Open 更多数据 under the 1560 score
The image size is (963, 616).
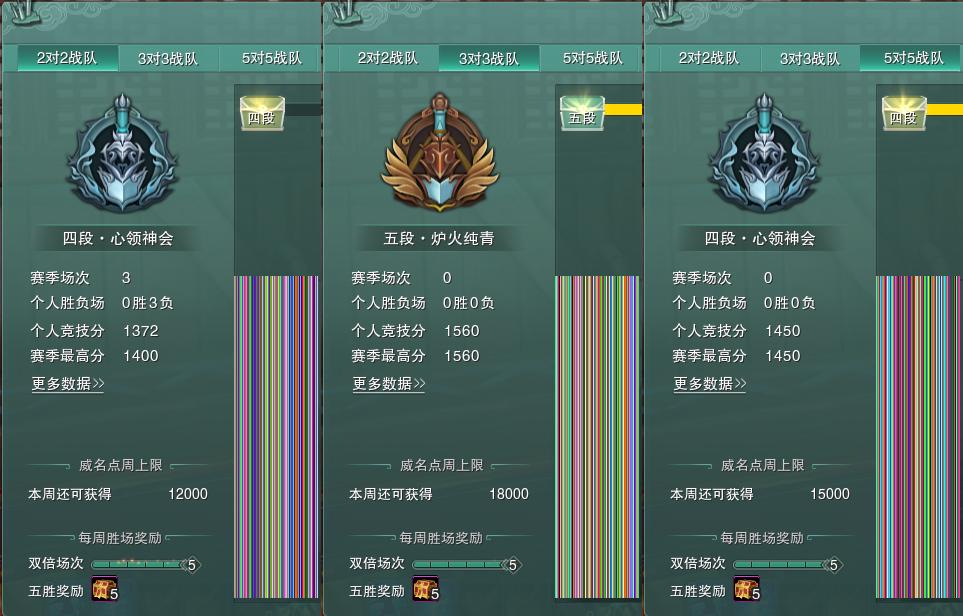(x=389, y=384)
